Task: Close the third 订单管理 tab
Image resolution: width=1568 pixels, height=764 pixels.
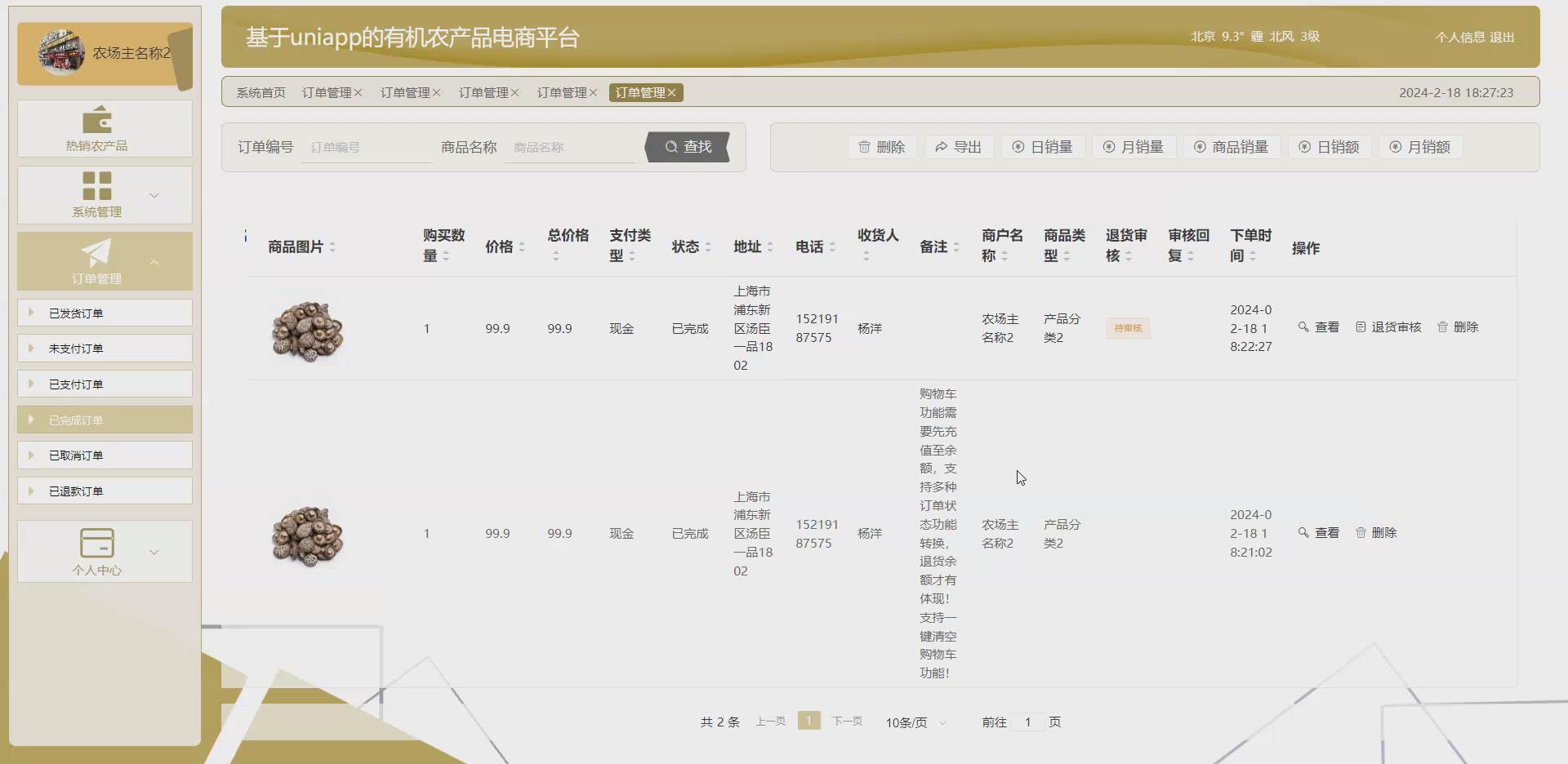Action: (x=514, y=93)
